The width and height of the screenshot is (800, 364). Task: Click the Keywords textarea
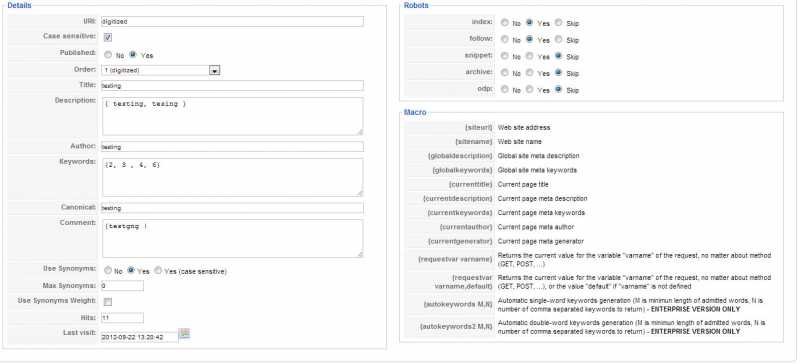click(x=233, y=177)
